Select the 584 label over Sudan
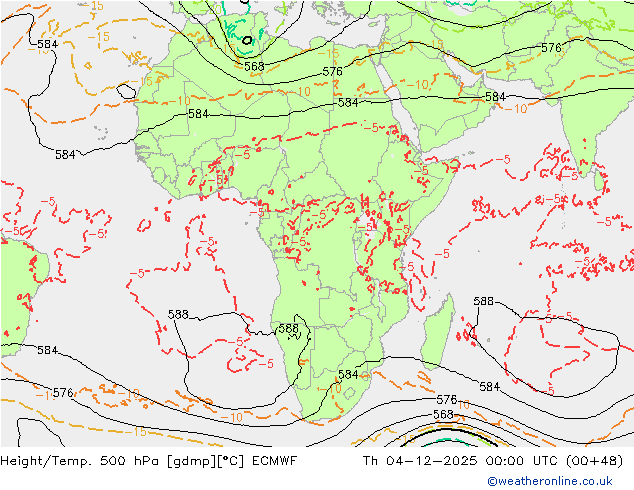 point(348,103)
